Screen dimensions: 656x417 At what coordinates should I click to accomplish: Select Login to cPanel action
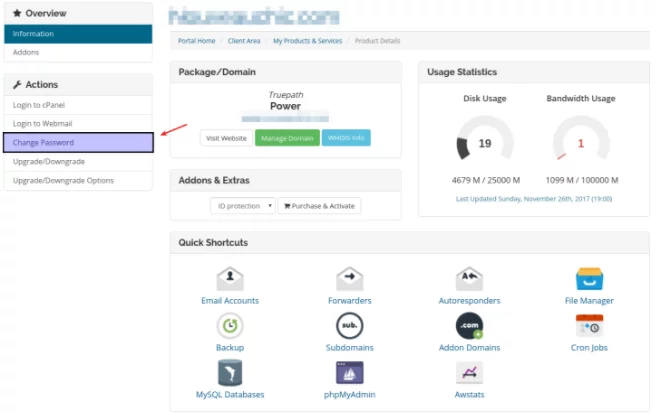tap(78, 105)
